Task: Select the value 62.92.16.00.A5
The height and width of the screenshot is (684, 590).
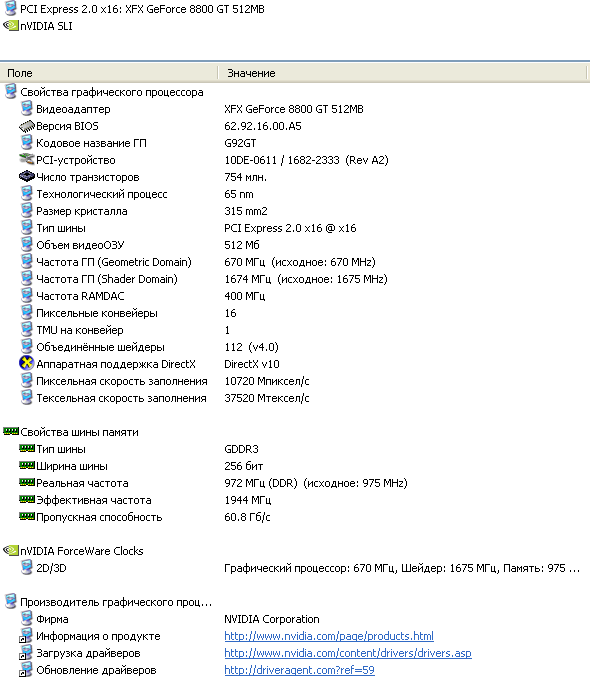Action: point(263,126)
